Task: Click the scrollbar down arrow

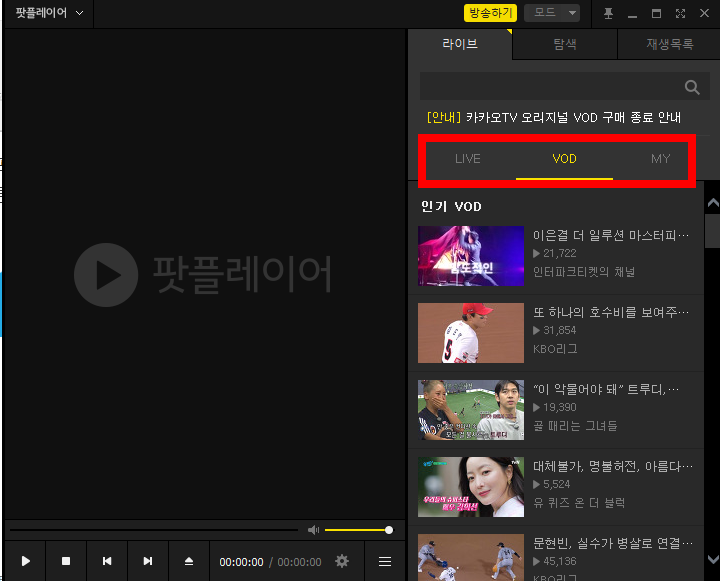Action: click(713, 559)
